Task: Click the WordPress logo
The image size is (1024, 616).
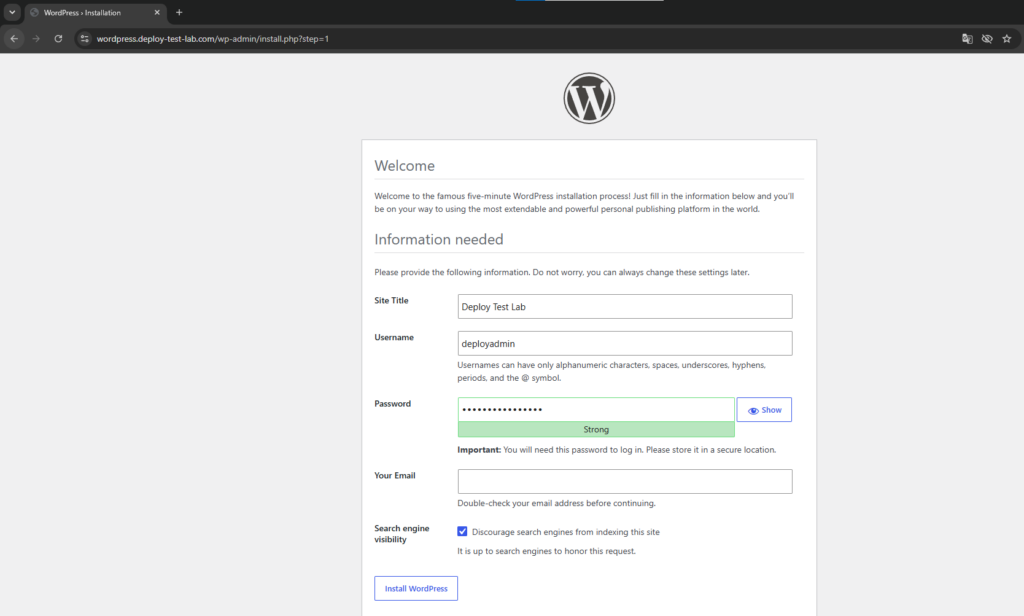Action: click(x=589, y=98)
